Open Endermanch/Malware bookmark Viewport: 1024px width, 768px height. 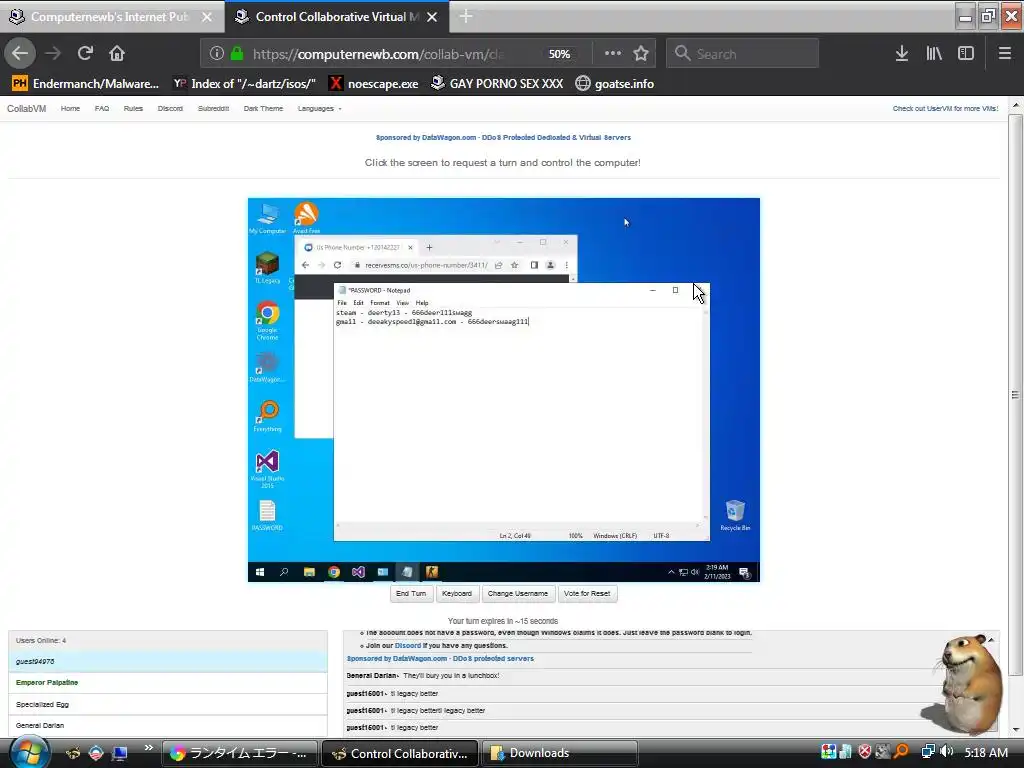click(x=86, y=84)
